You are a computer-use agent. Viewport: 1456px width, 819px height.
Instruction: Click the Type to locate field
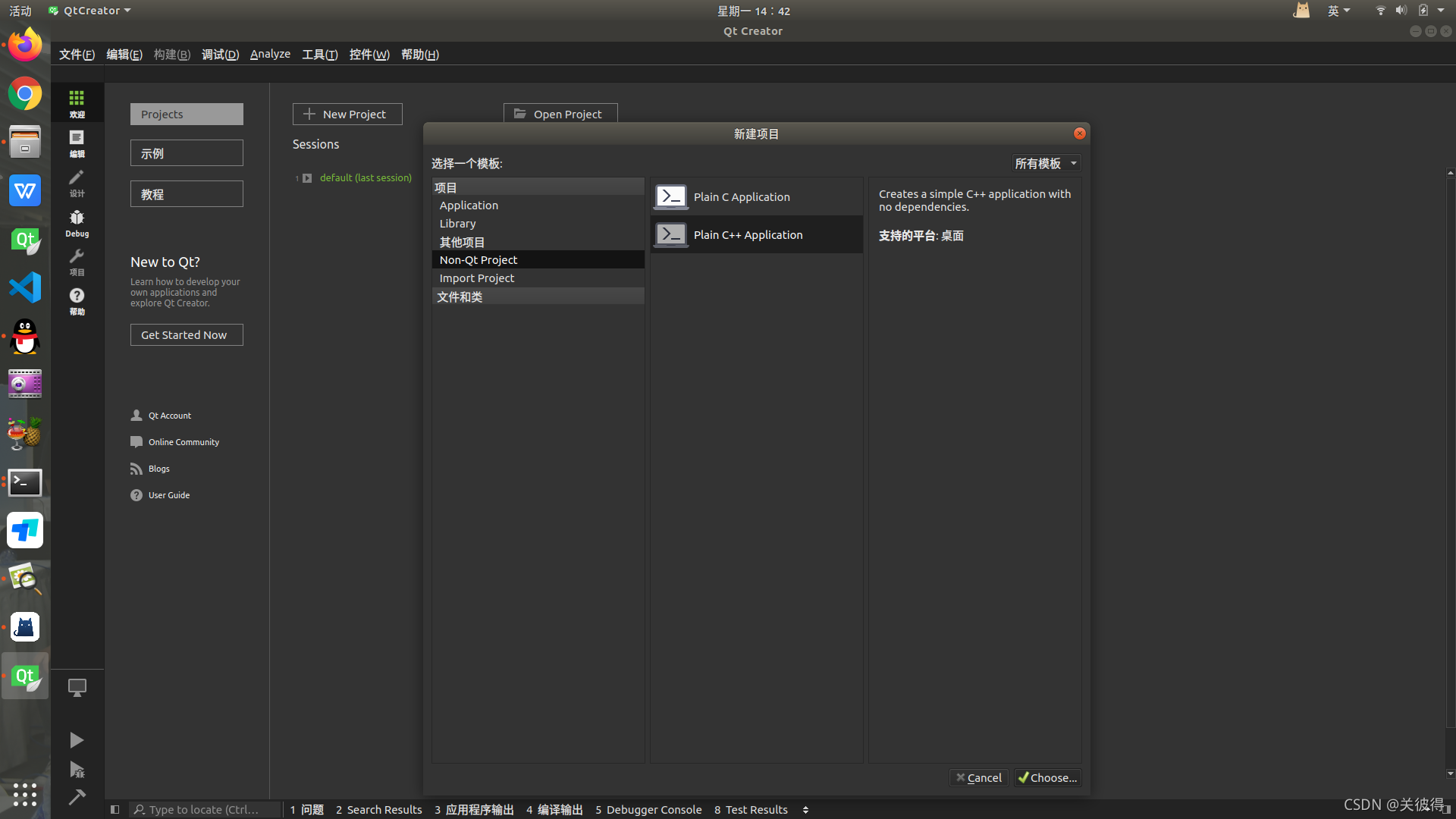point(203,810)
